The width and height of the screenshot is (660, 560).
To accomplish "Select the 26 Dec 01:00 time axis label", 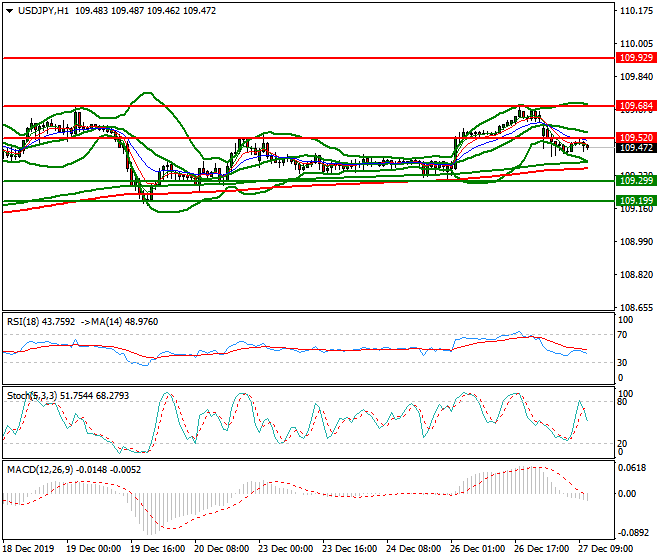I will [x=478, y=549].
